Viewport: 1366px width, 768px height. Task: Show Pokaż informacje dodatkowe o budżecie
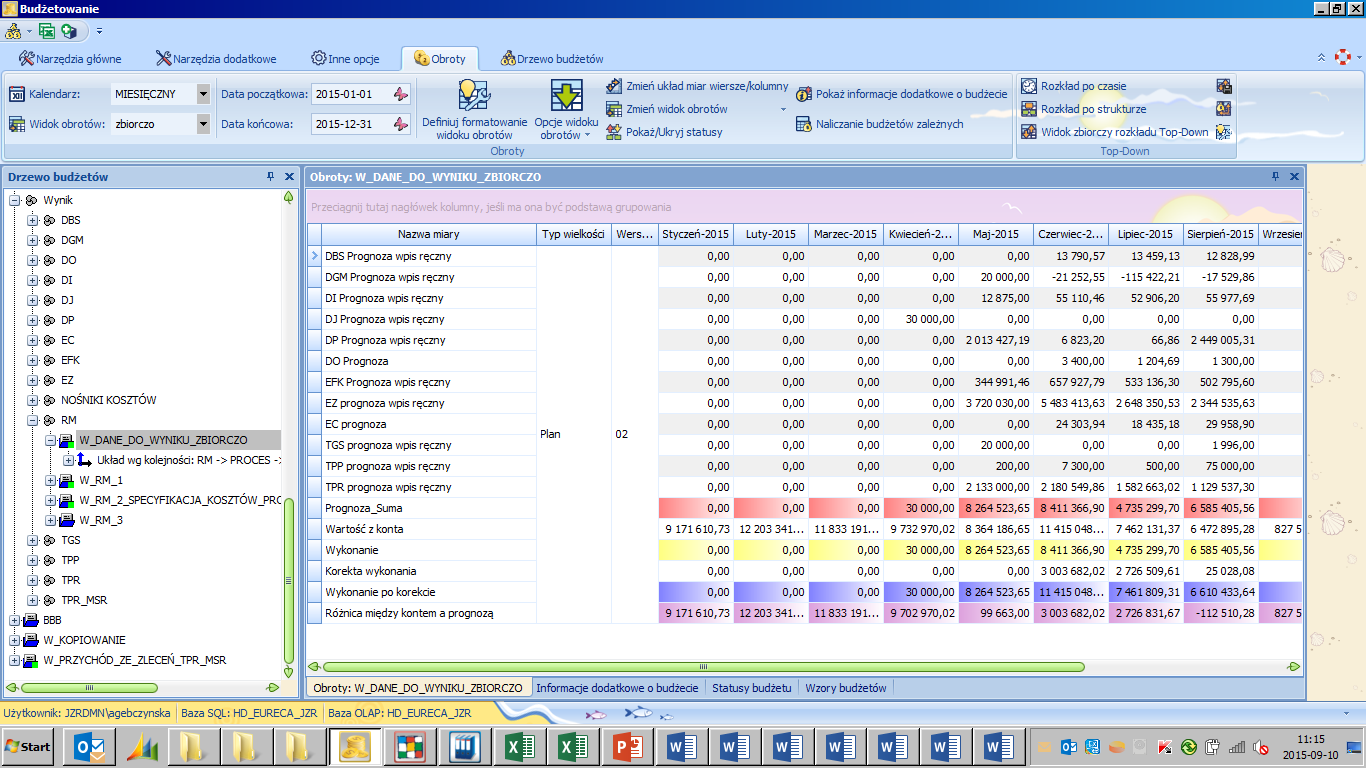pos(901,94)
